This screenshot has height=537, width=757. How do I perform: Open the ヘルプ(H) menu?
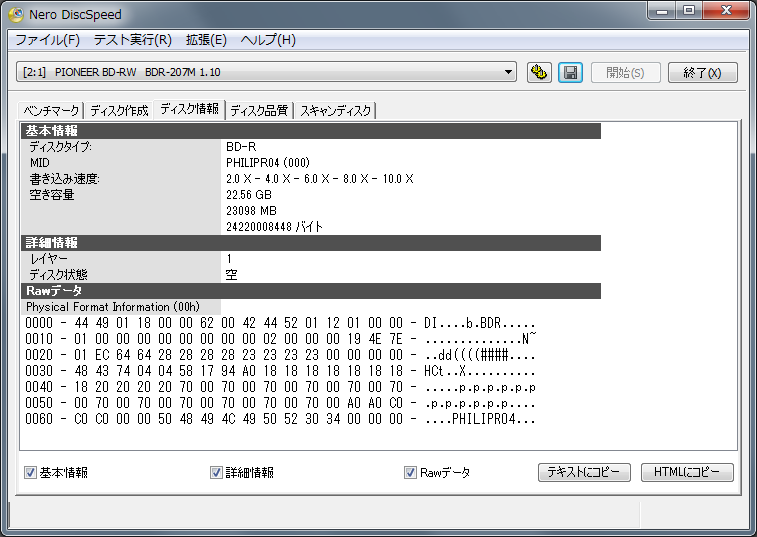coord(268,40)
